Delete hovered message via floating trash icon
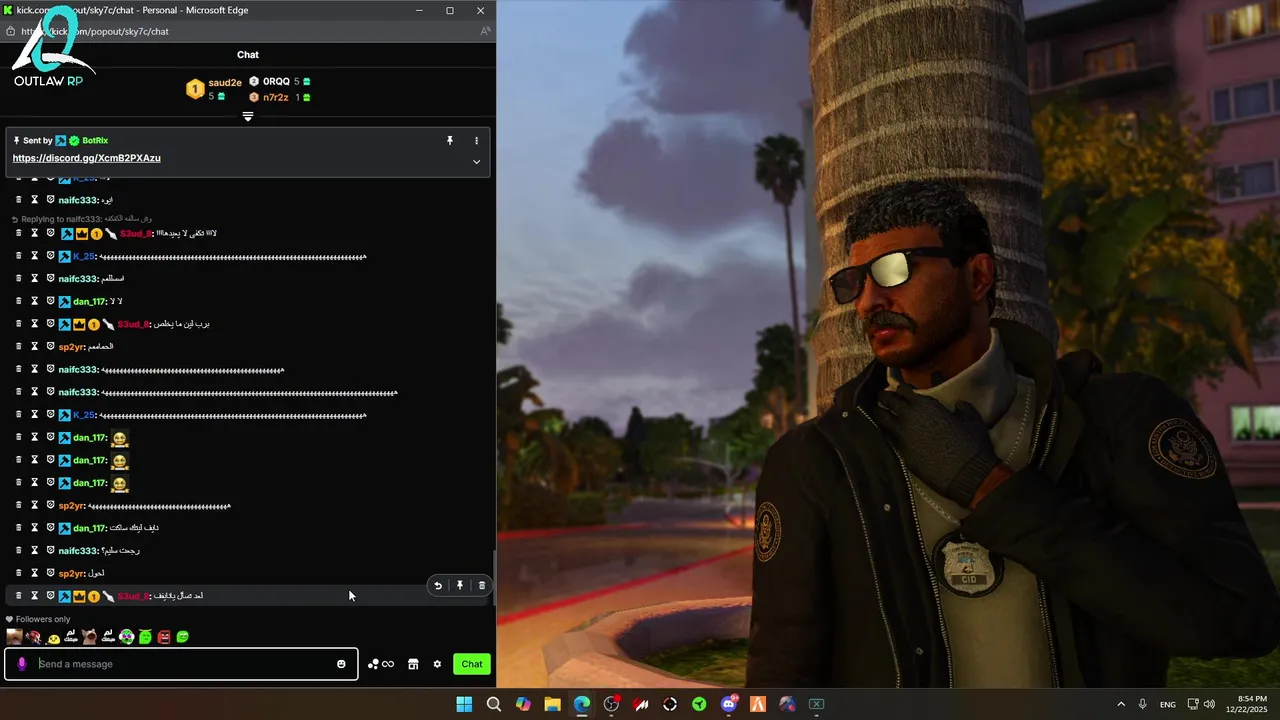The width and height of the screenshot is (1280, 720). tap(482, 586)
